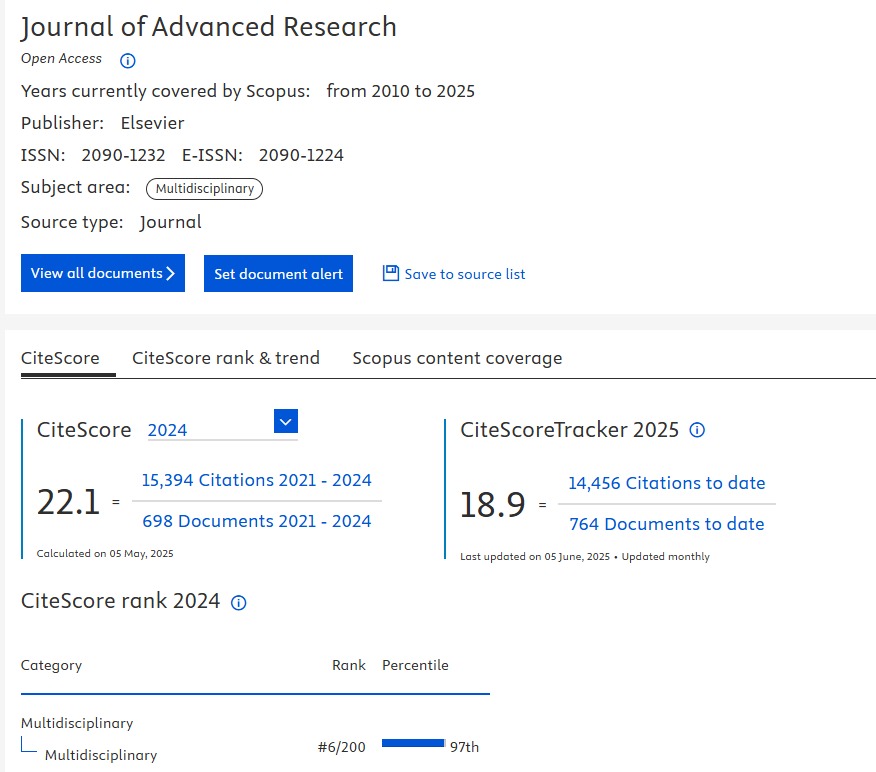Click the floppy disk save icon
The width and height of the screenshot is (876, 772).
coord(391,273)
